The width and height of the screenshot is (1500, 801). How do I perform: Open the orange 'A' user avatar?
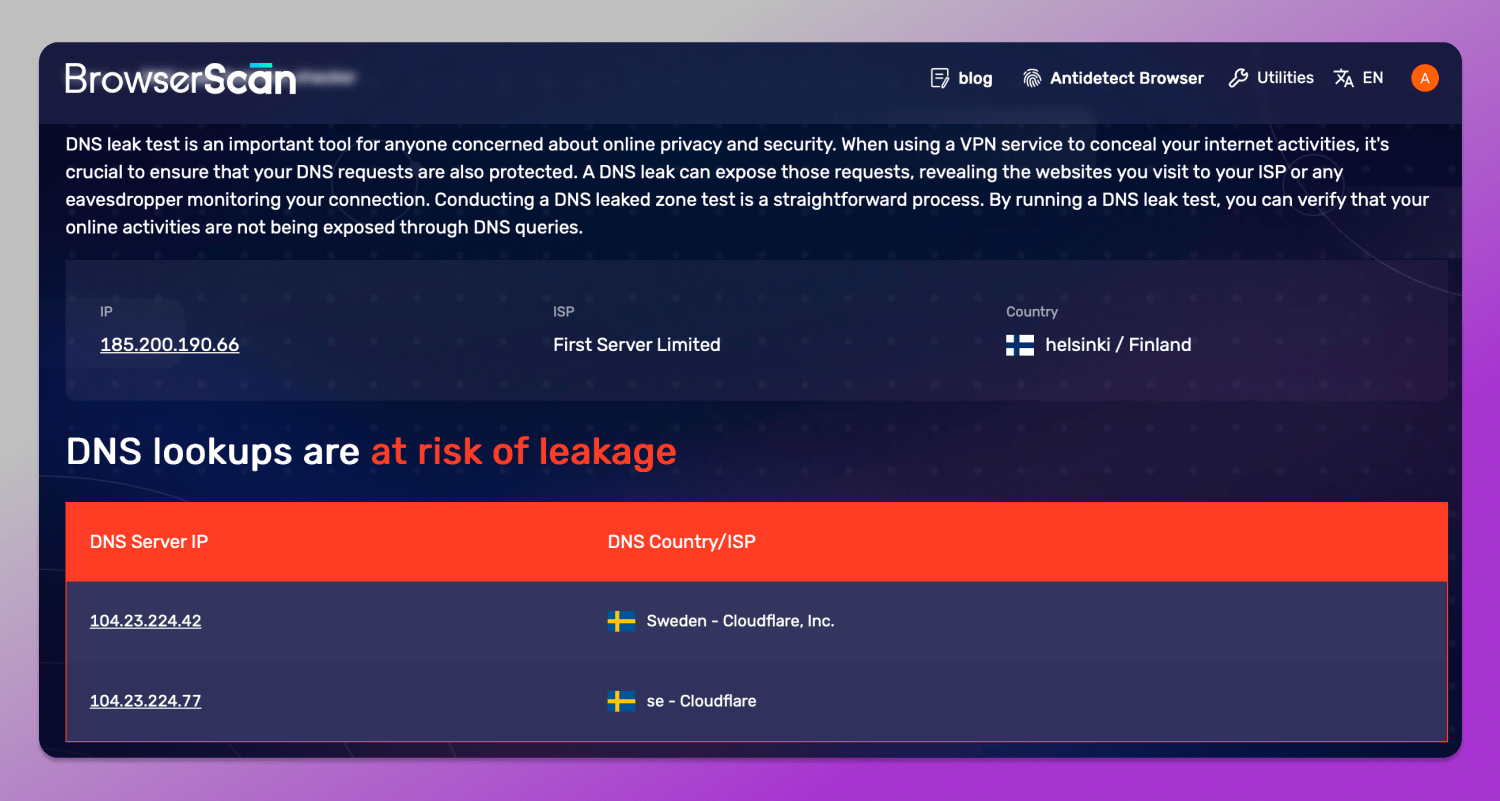1424,78
